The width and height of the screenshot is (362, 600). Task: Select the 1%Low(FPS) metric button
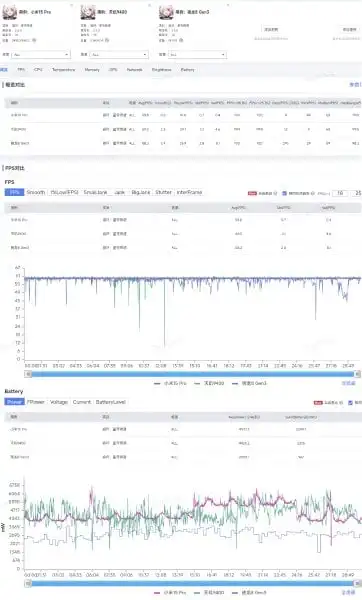[x=64, y=192]
